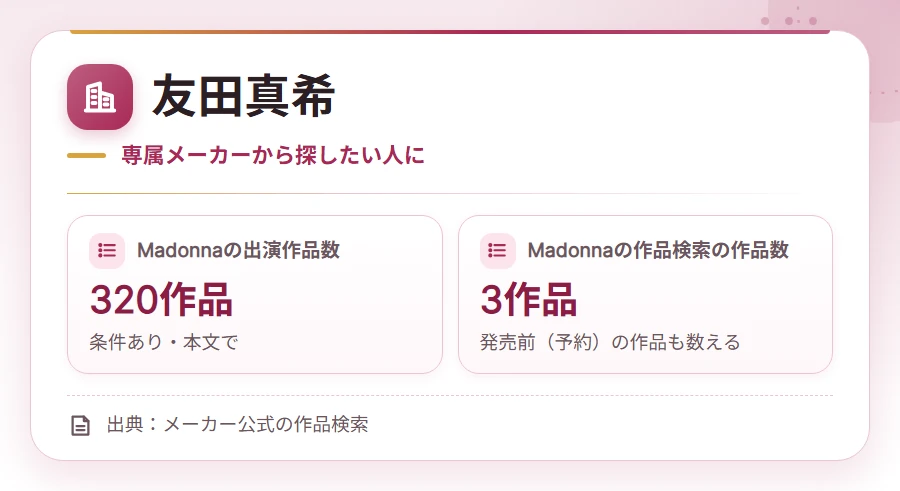Click the subtitle 専属メーカーから探したい人に

tap(273, 155)
